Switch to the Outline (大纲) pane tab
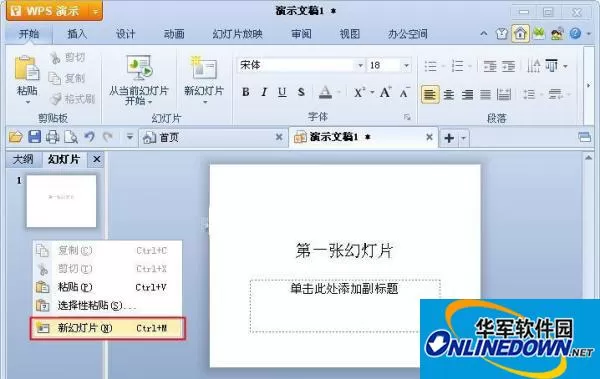The width and height of the screenshot is (600, 379). pyautogui.click(x=23, y=159)
